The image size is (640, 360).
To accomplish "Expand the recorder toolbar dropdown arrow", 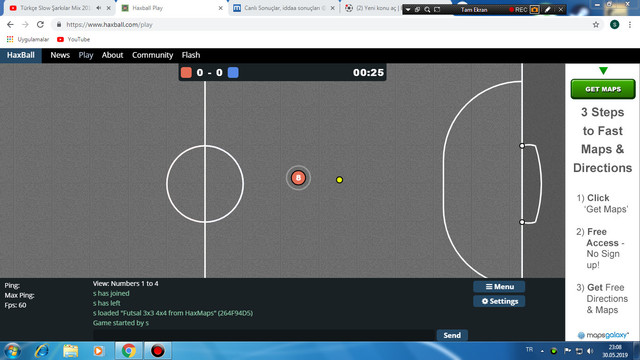I will tap(408, 9).
